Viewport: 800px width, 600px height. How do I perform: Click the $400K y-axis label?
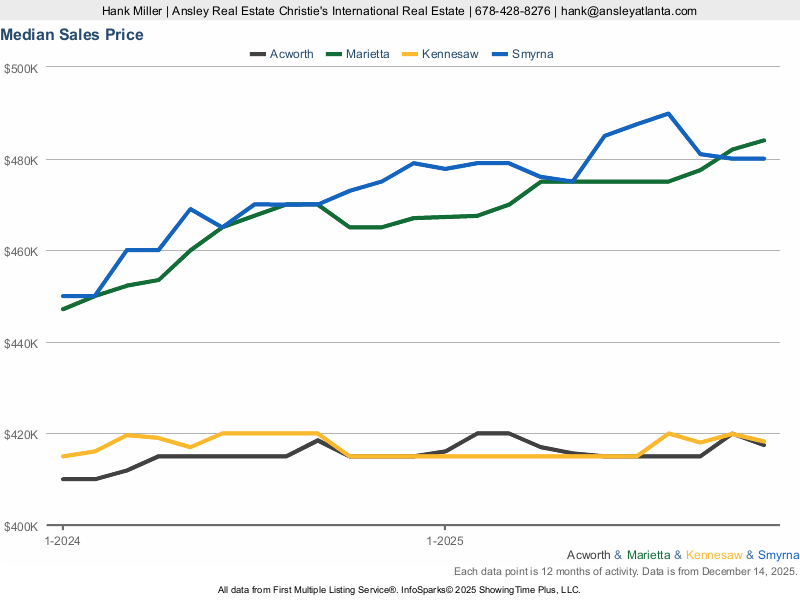21,526
